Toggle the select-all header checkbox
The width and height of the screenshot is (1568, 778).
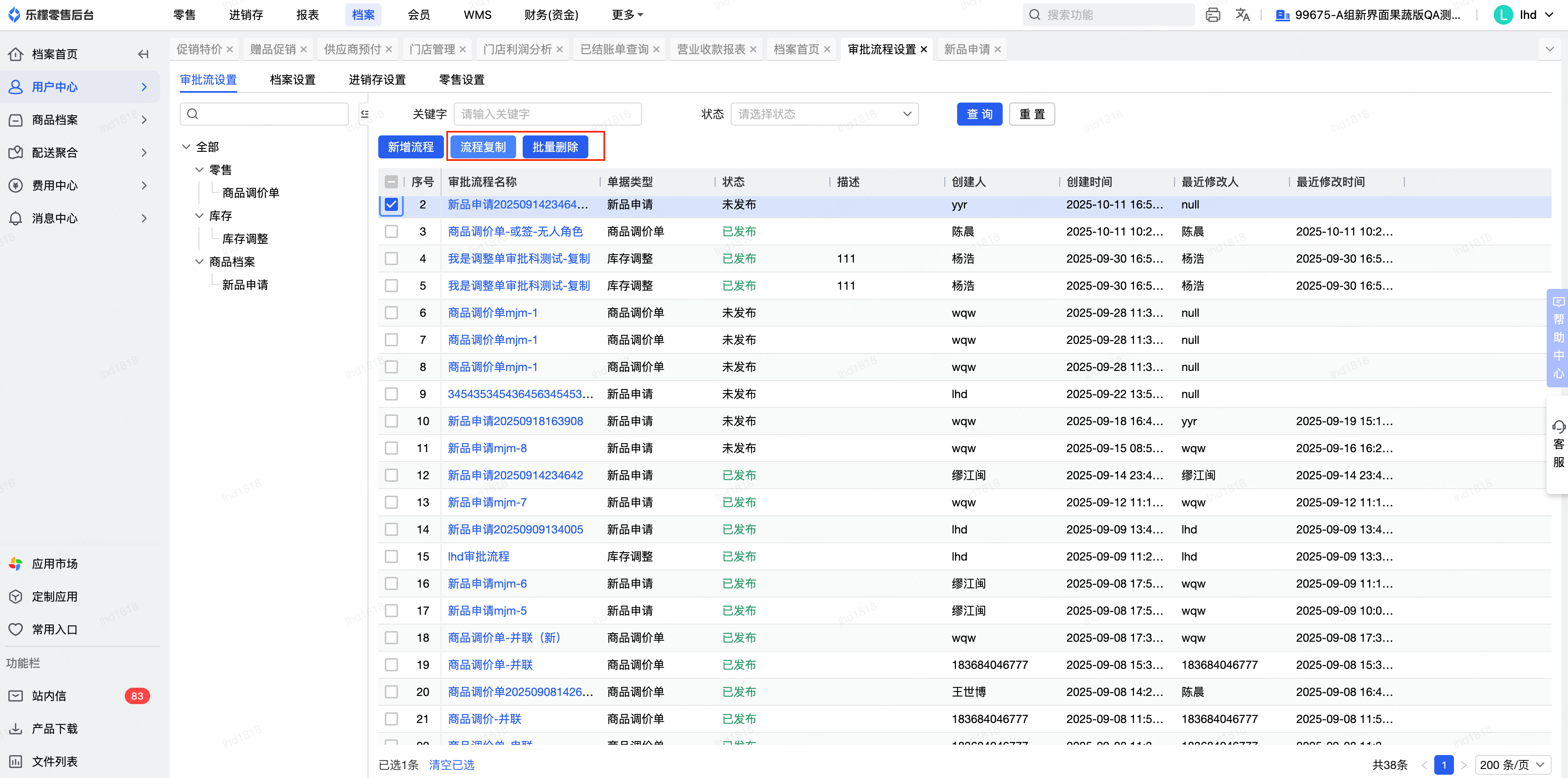click(x=391, y=182)
